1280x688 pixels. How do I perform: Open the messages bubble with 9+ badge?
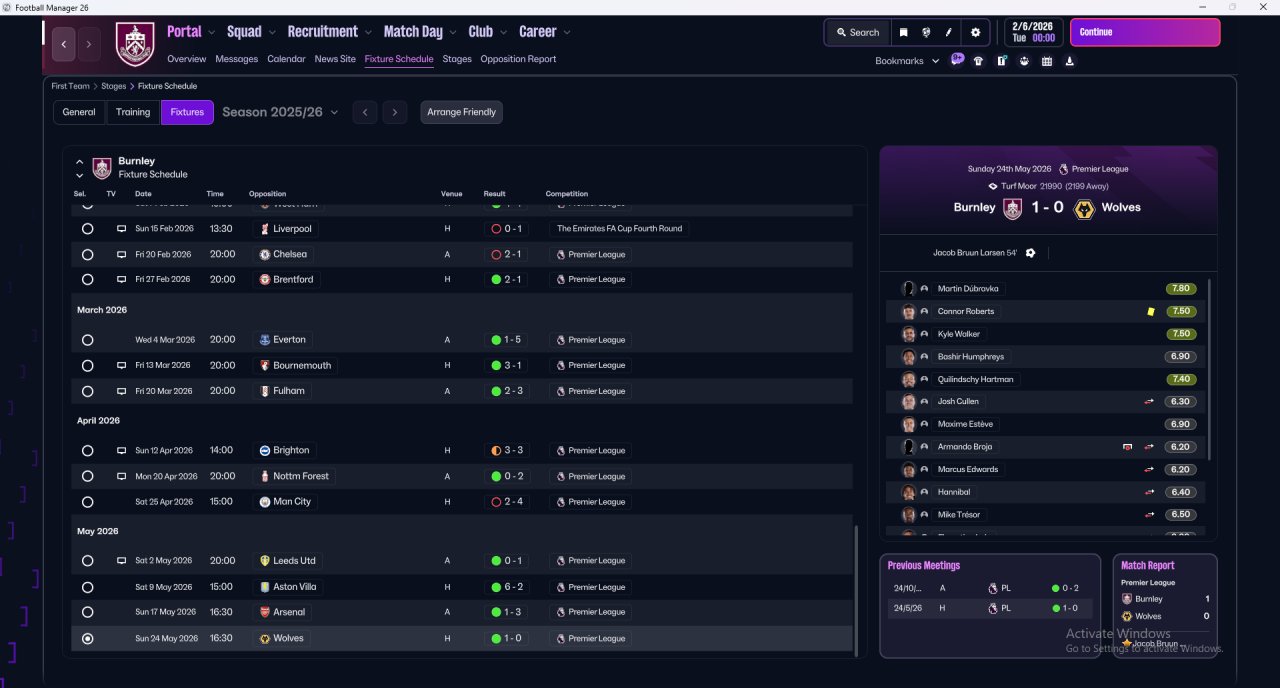[x=957, y=60]
